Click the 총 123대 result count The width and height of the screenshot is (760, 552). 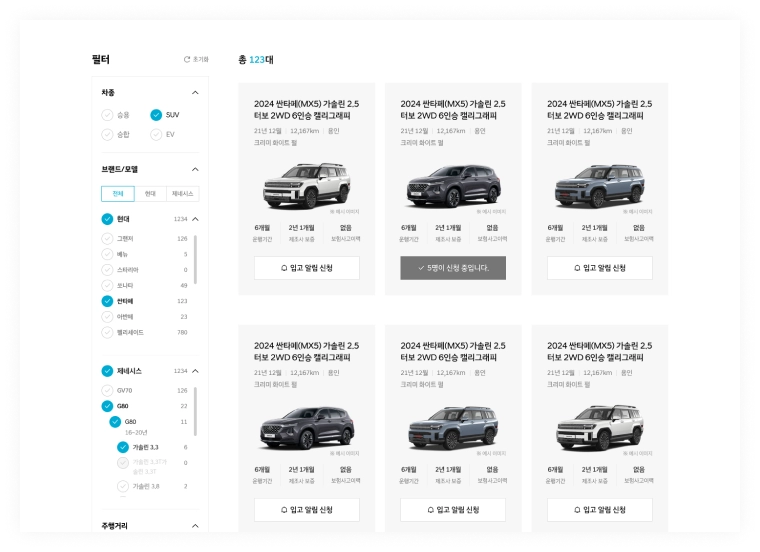pos(256,60)
